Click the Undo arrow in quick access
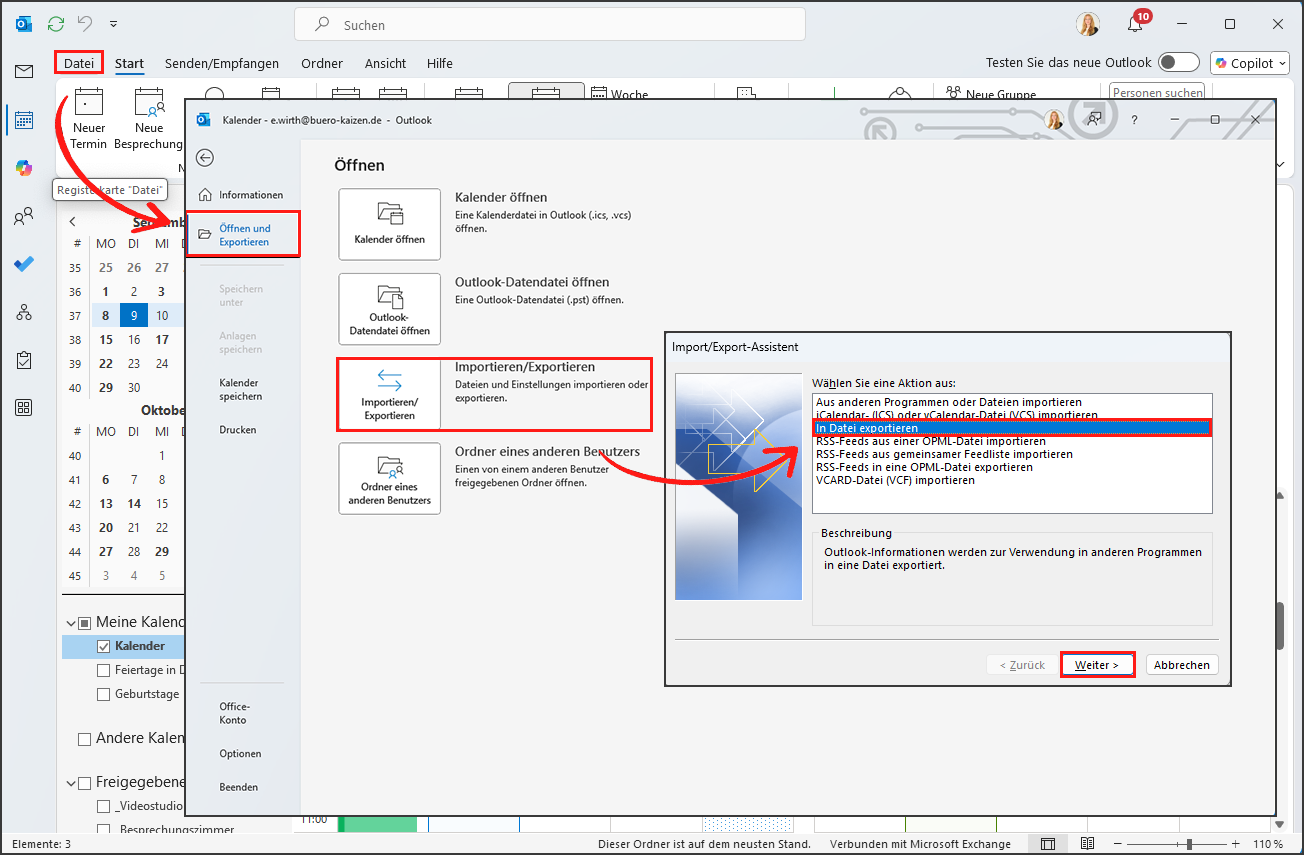The height and width of the screenshot is (855, 1304). point(85,23)
